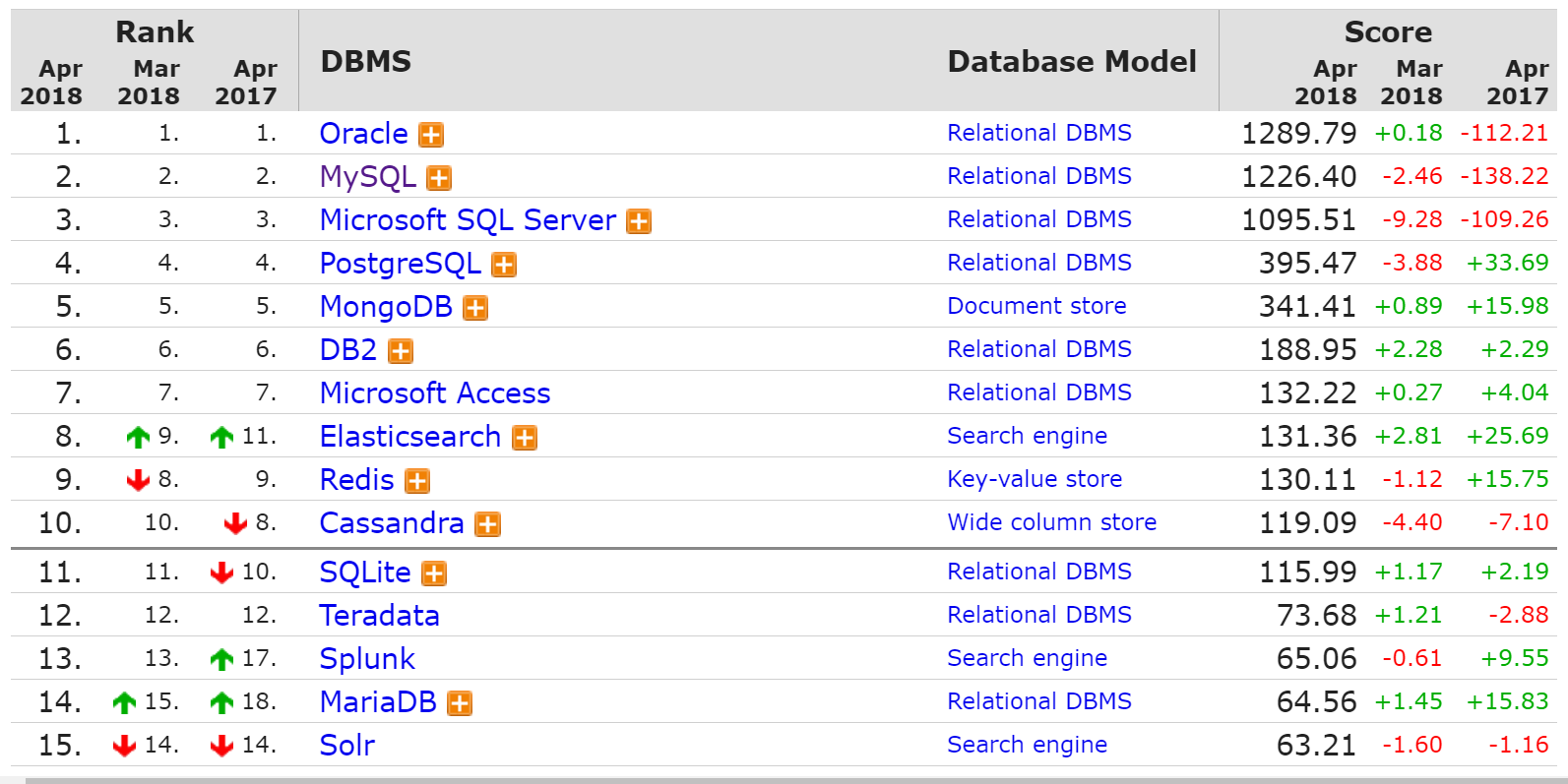Click Relational DBMS link in Oracle row

click(x=1039, y=133)
